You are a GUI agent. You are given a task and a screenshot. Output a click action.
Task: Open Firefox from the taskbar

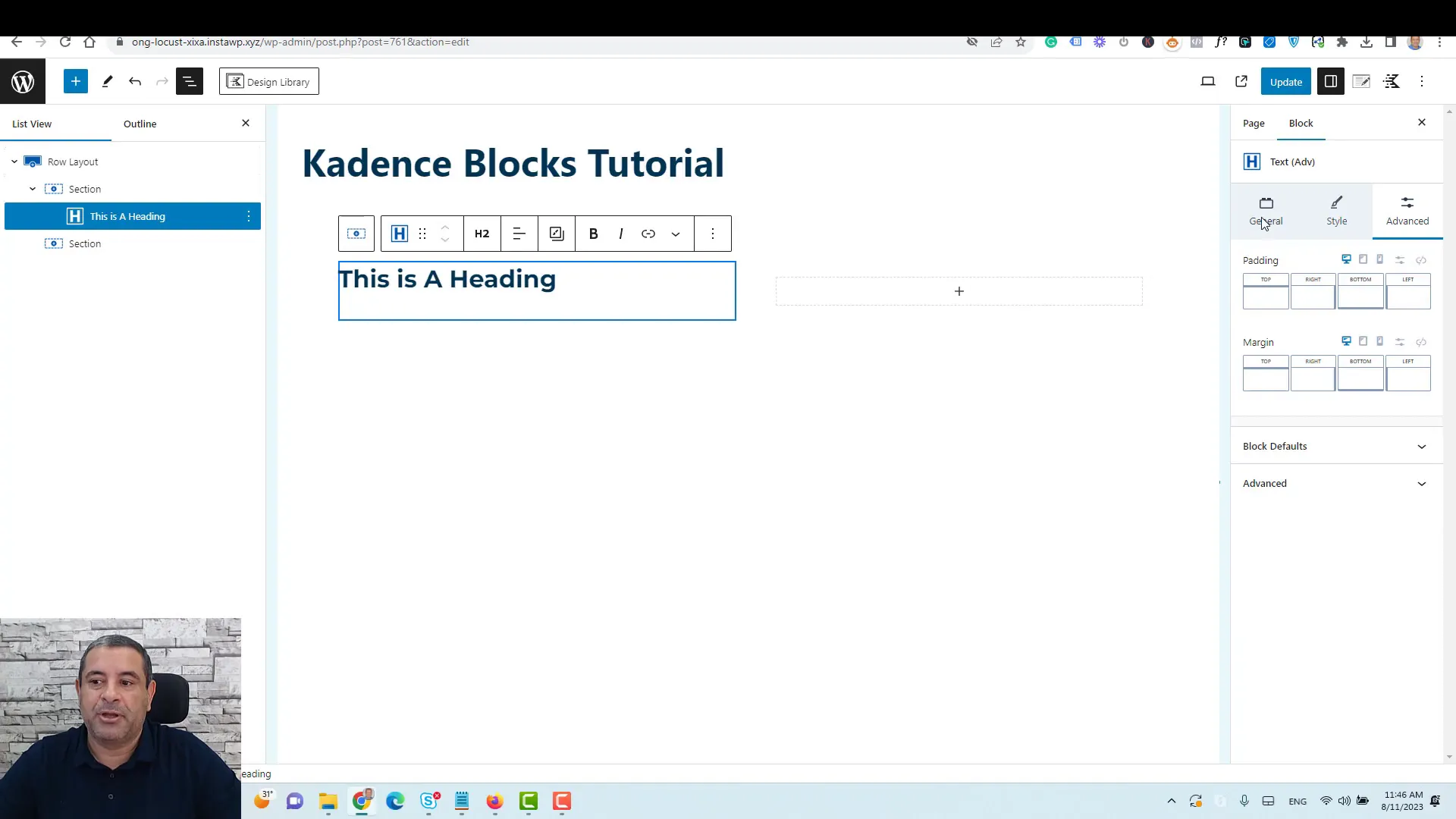tap(495, 801)
